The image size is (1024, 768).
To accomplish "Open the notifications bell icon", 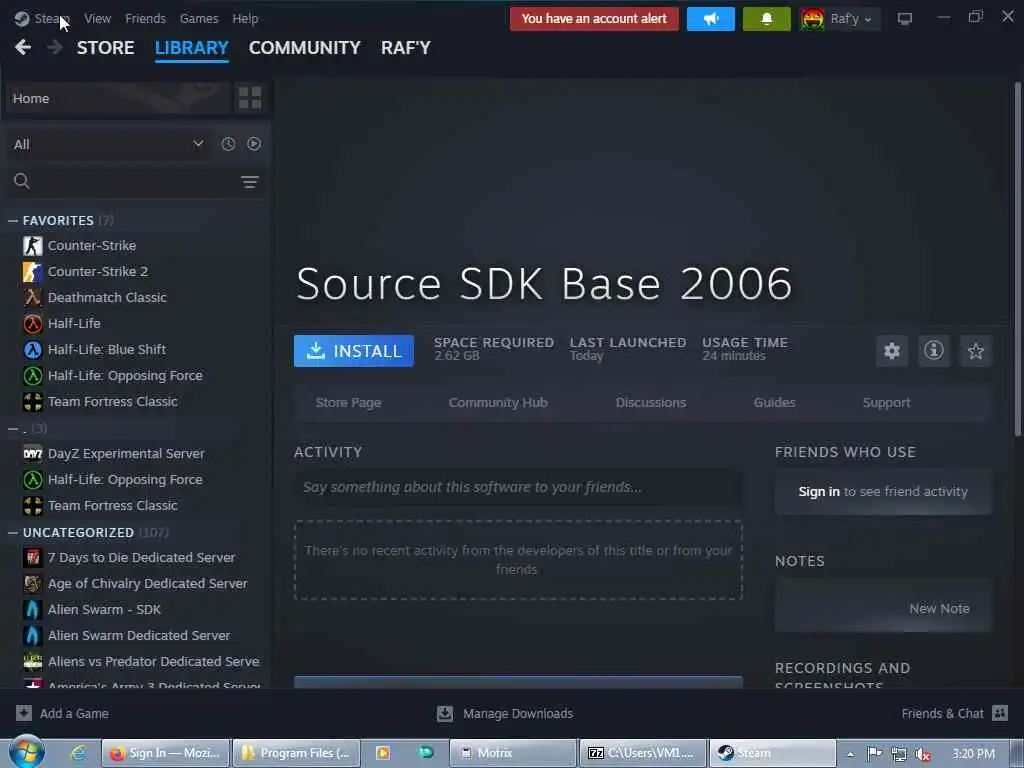I will pos(767,19).
